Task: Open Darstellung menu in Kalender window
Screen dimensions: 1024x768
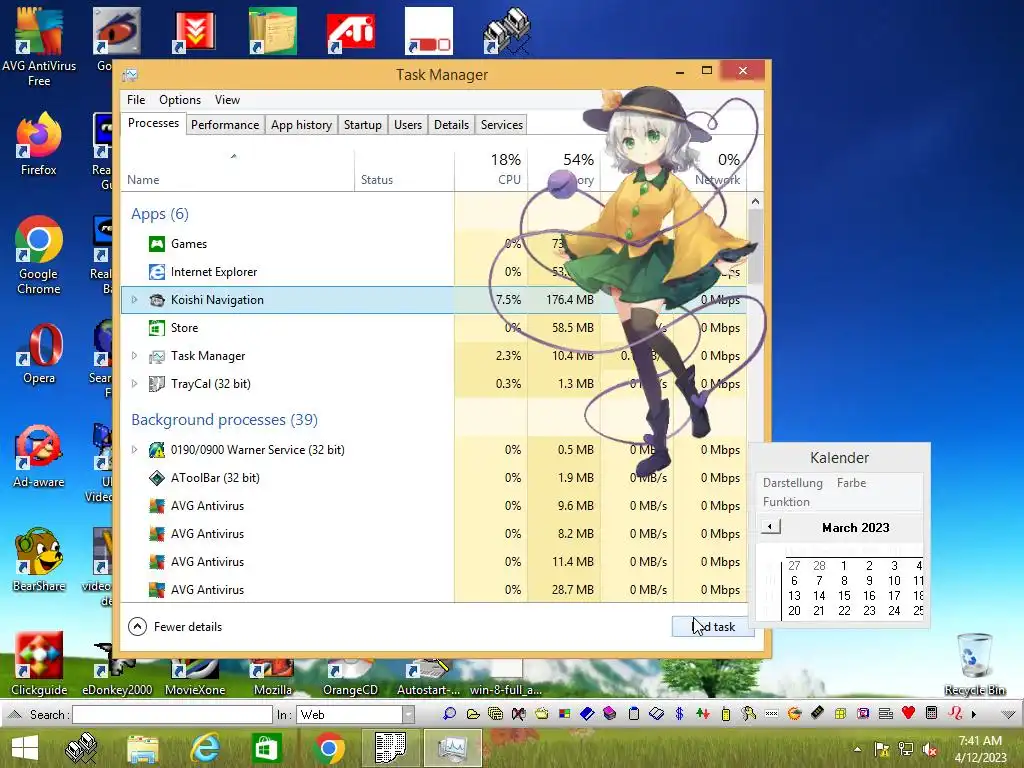Action: coord(793,483)
